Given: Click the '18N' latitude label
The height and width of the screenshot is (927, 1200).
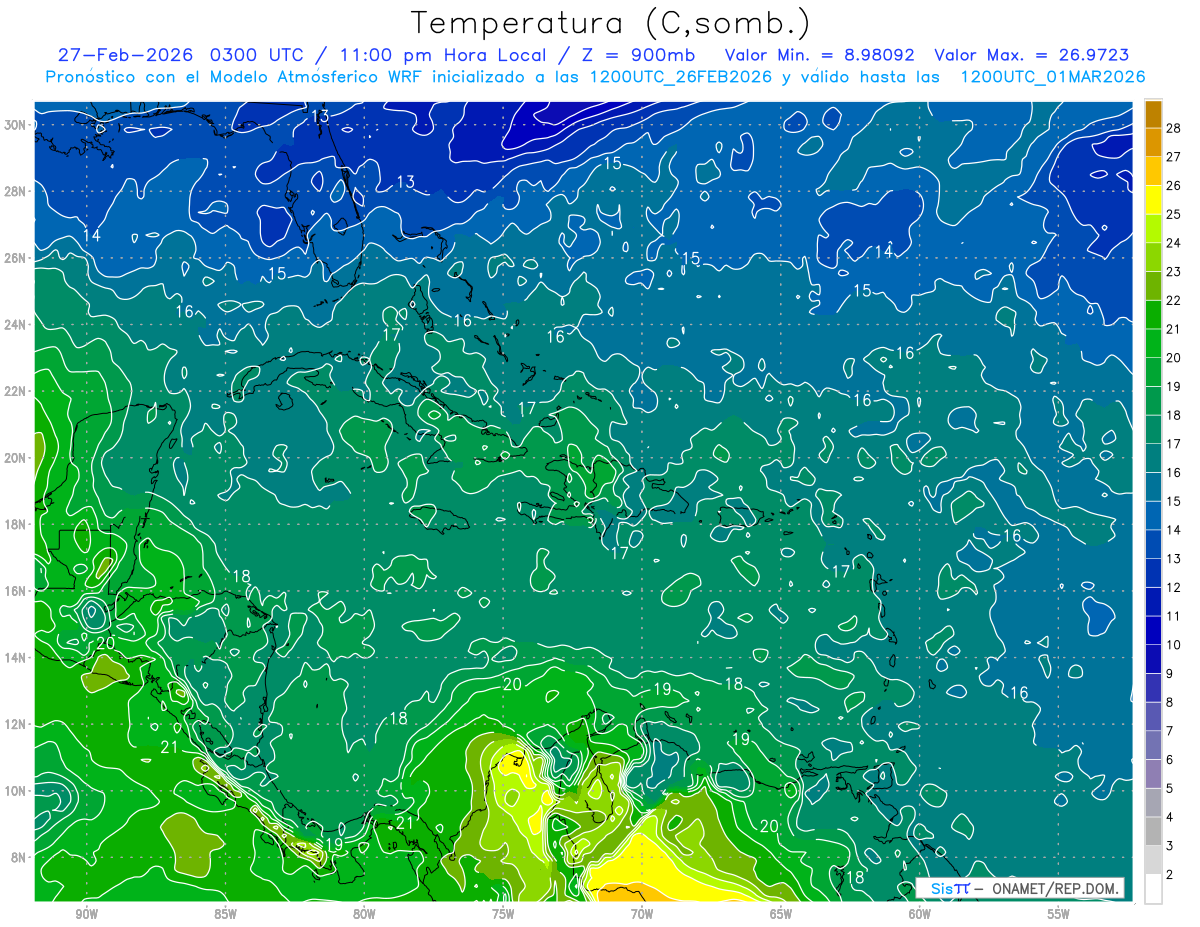Looking at the screenshot, I should click(17, 524).
